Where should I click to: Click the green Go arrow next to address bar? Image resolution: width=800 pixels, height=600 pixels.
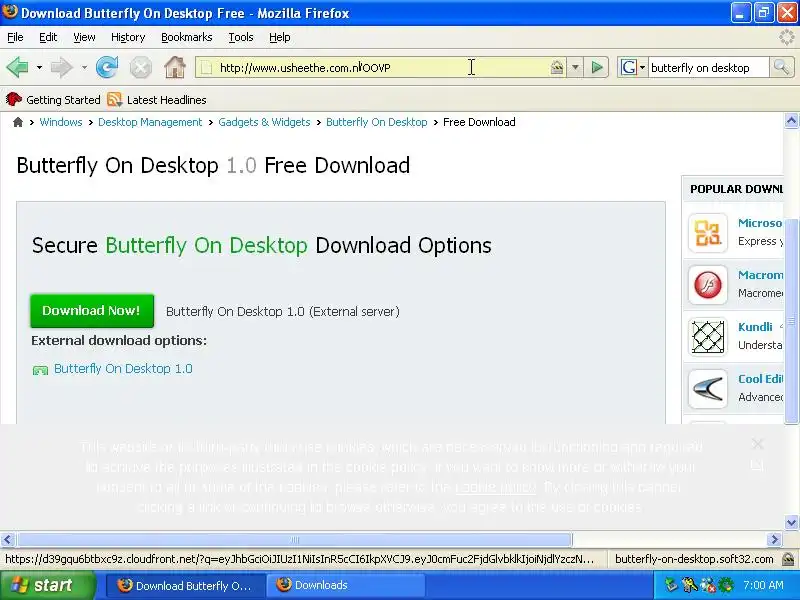point(596,67)
